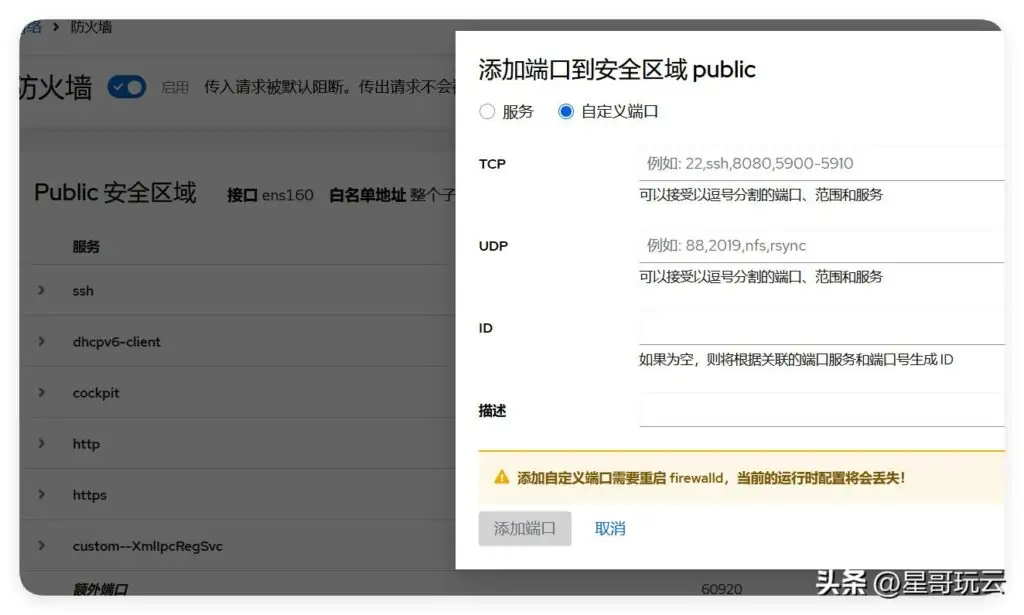Navigate to the 网络 breadcrumb link
This screenshot has width=1024, height=615.
tap(32, 27)
